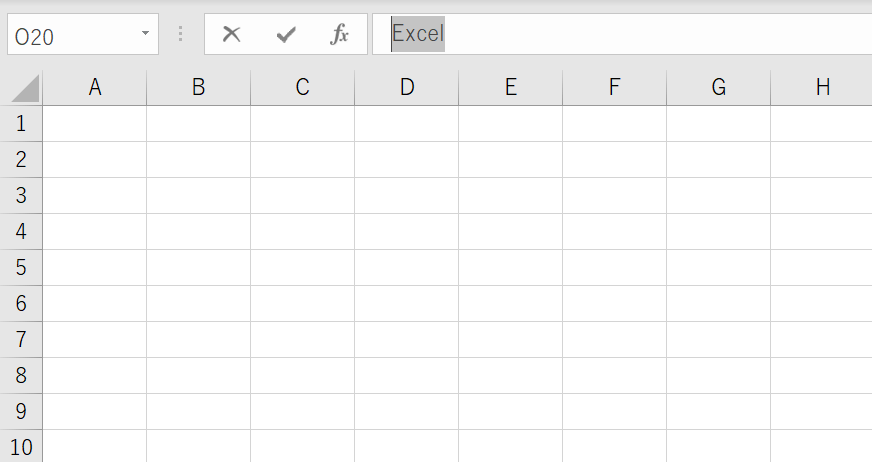Screen dimensions: 872x462
Task: Click the Select All corner triangle
Action: (x=26, y=89)
